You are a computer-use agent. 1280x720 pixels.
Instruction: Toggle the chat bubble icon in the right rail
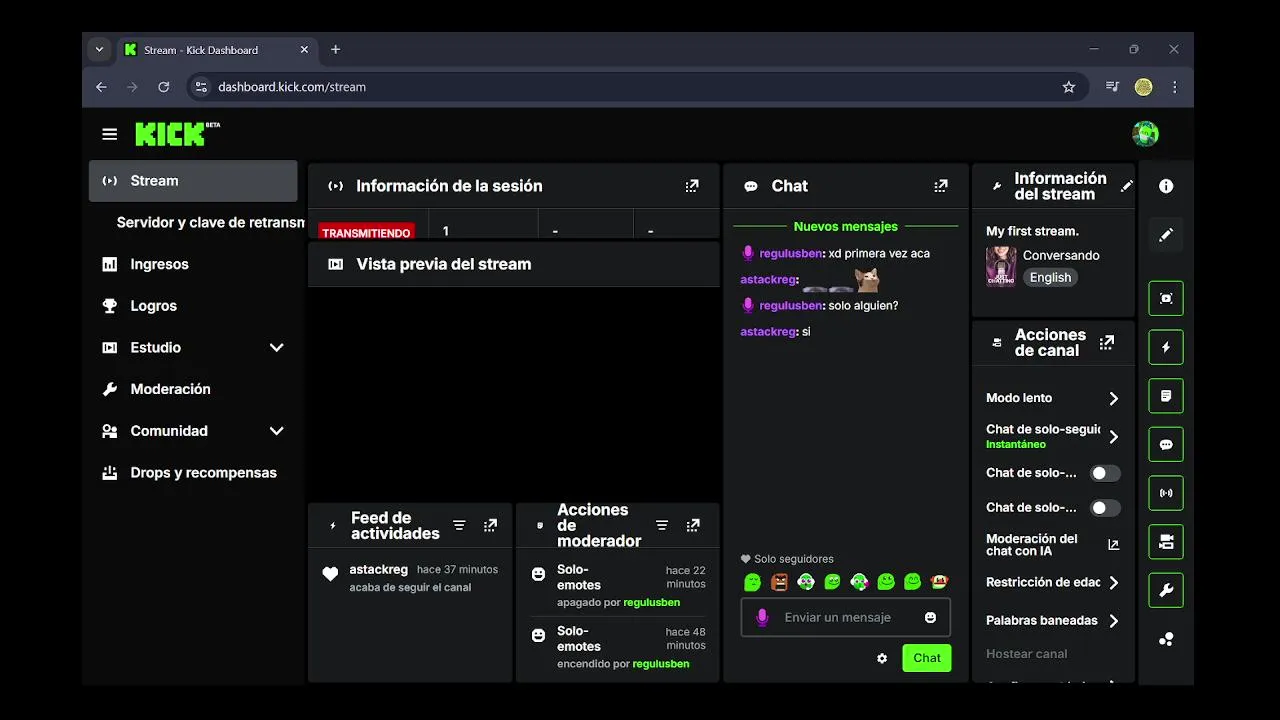(x=1166, y=444)
